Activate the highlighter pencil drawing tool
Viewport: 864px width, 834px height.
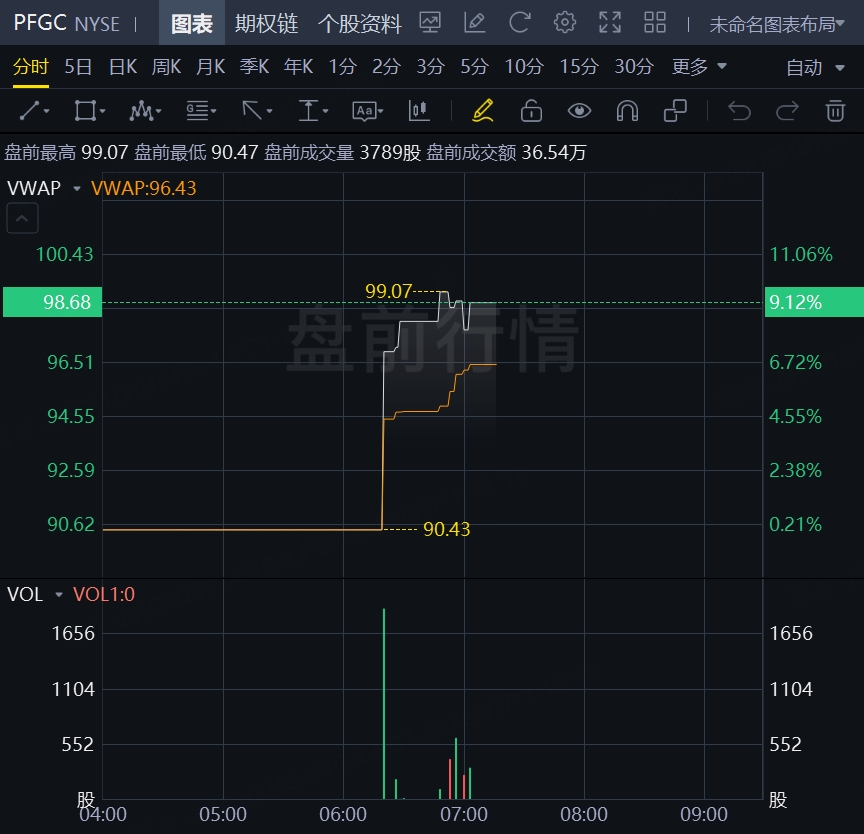[x=483, y=110]
